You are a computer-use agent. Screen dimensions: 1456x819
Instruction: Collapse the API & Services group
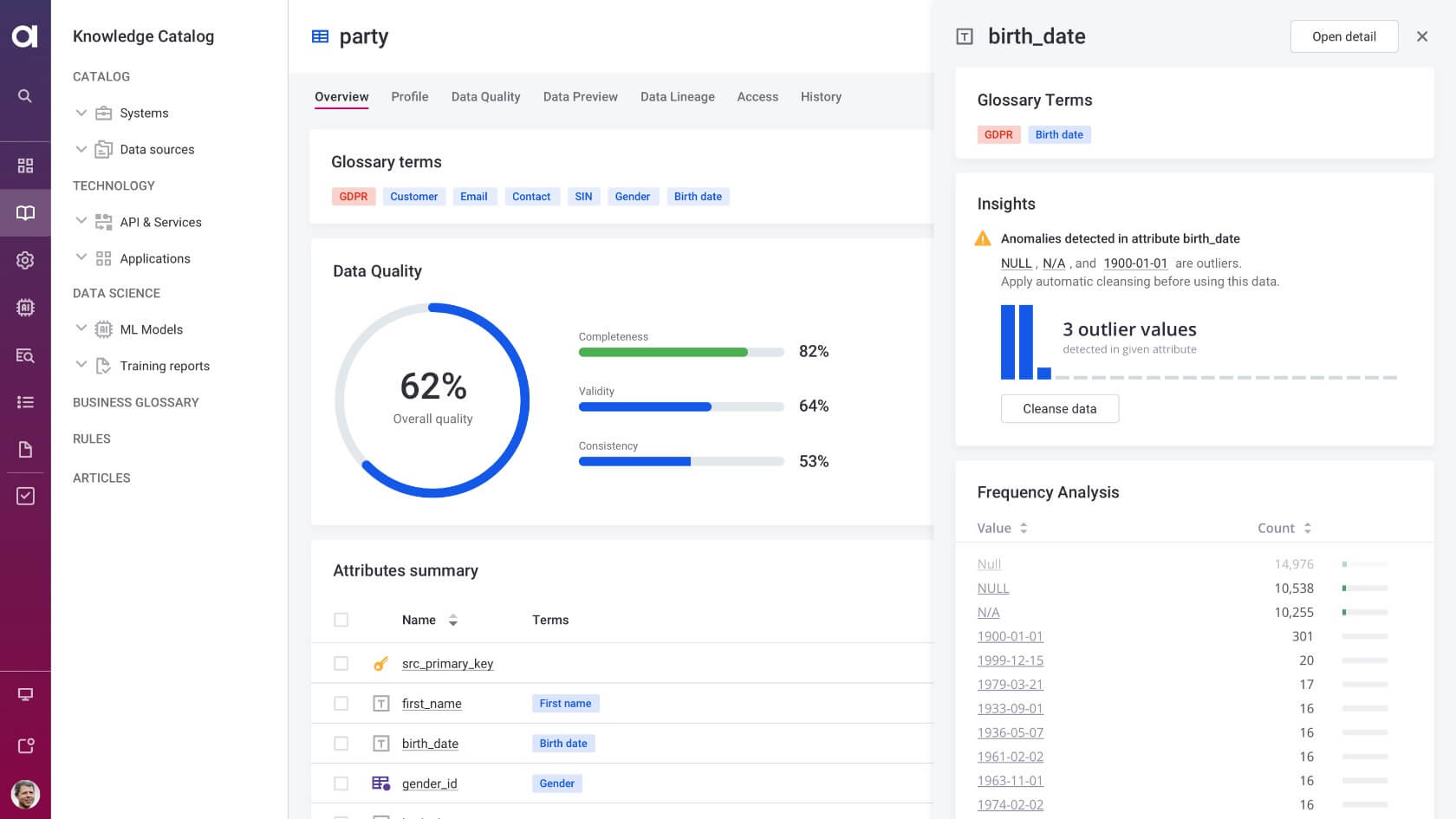pyautogui.click(x=81, y=222)
